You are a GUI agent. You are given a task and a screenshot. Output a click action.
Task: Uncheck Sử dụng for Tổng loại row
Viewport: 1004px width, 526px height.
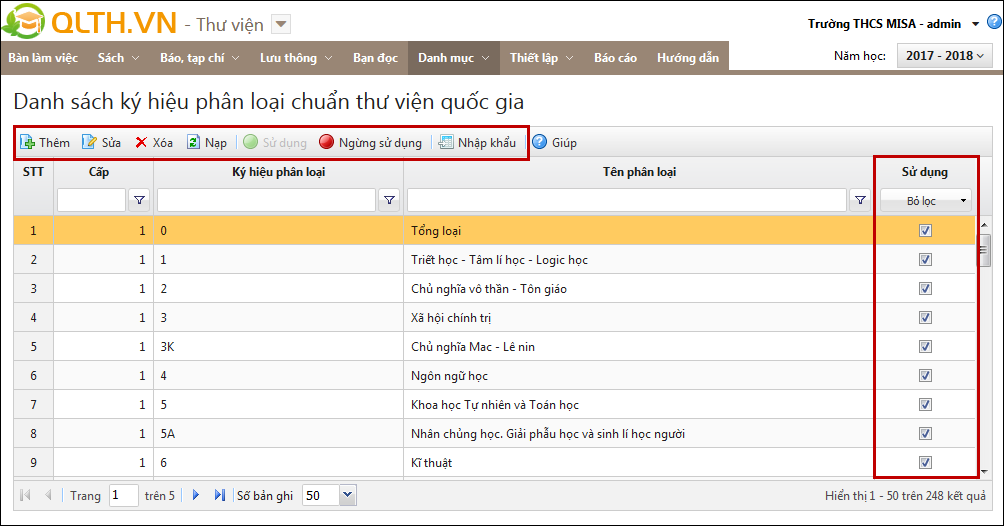[x=925, y=231]
